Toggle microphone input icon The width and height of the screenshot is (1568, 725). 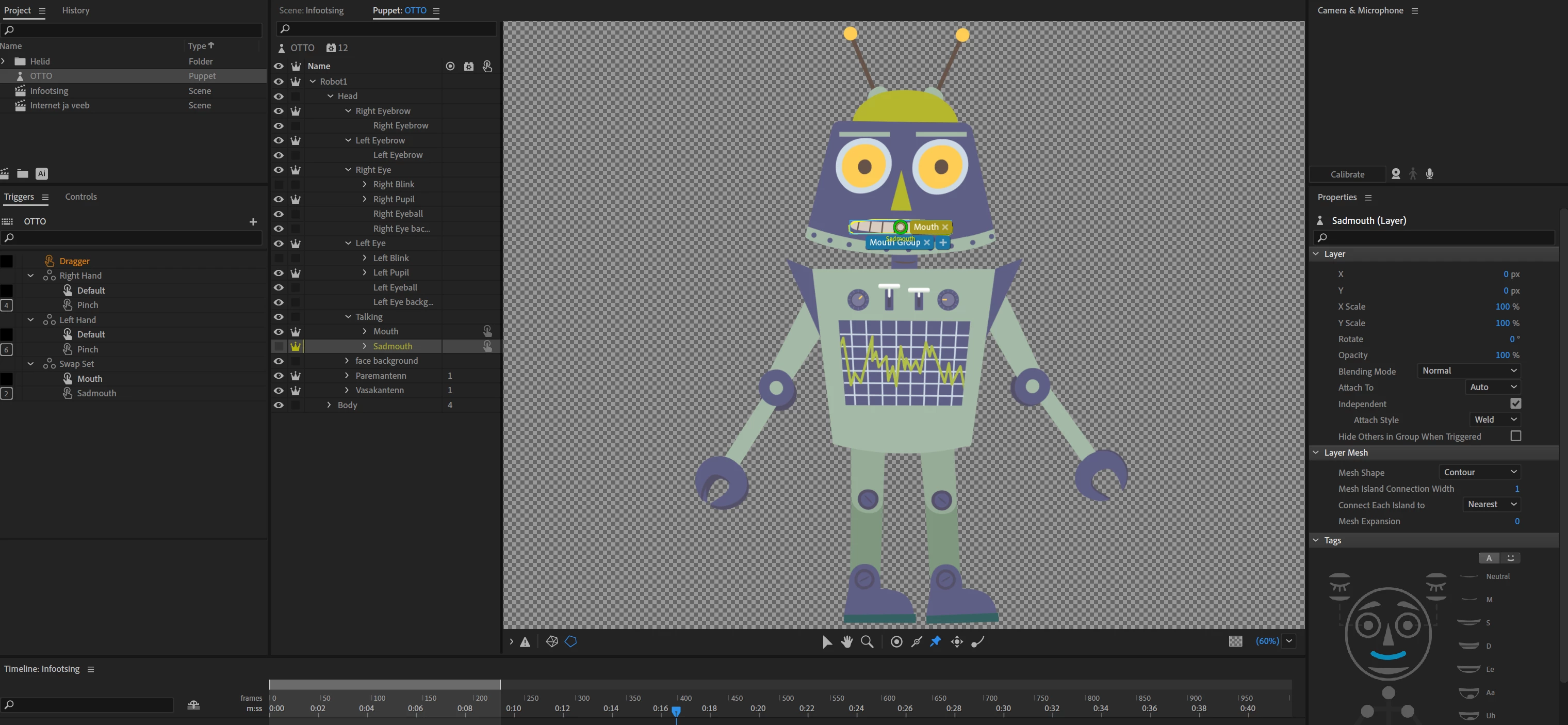1430,174
